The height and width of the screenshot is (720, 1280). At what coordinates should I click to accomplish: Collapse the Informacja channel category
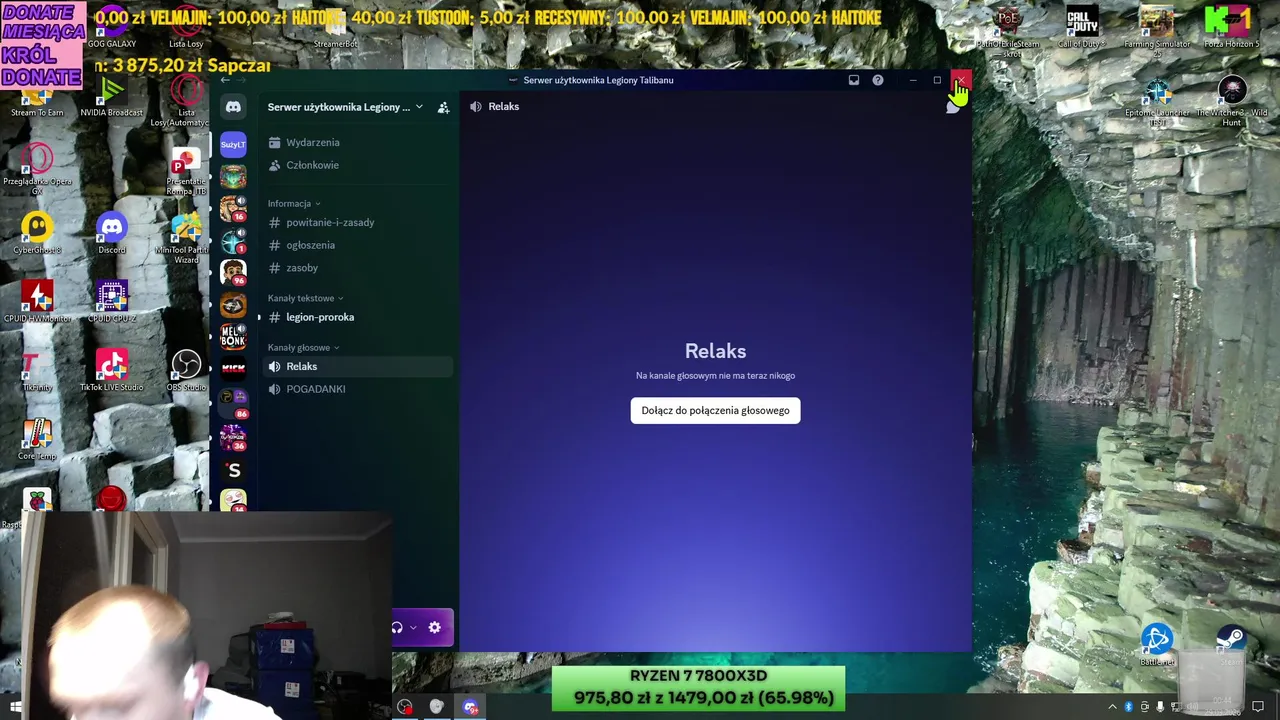click(294, 203)
